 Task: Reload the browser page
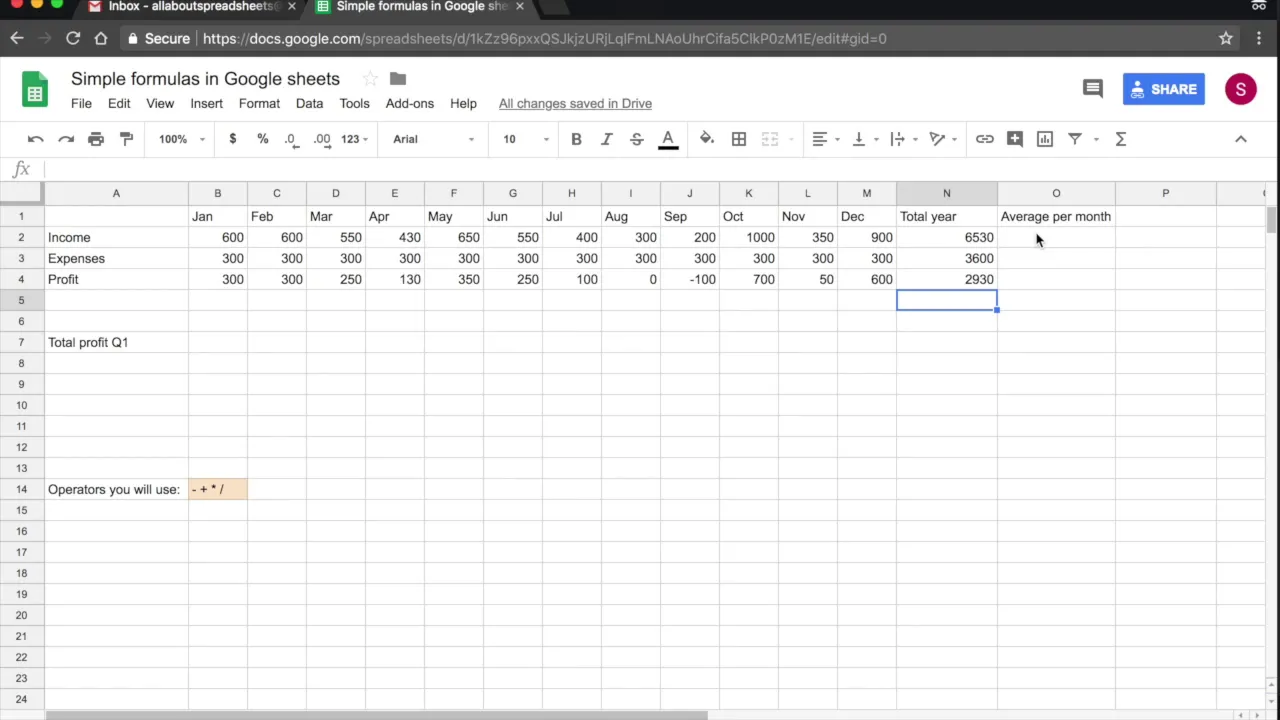point(73,38)
